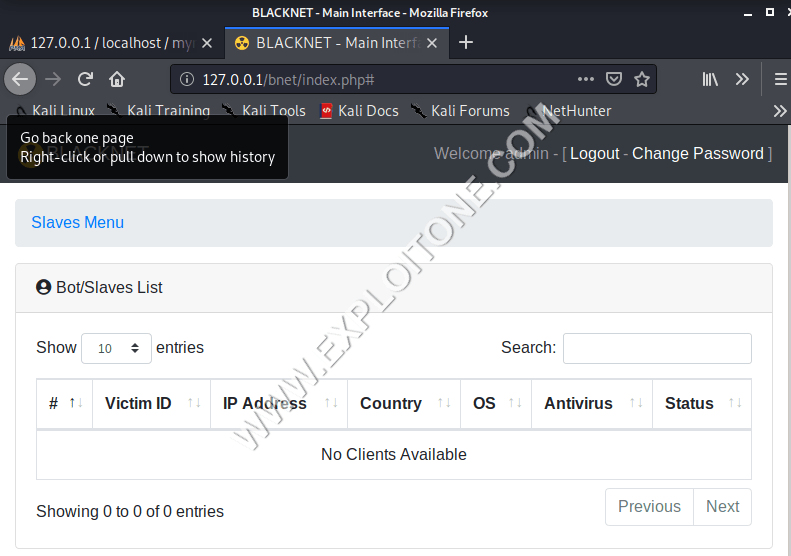Go back one page with back arrow

click(20, 79)
